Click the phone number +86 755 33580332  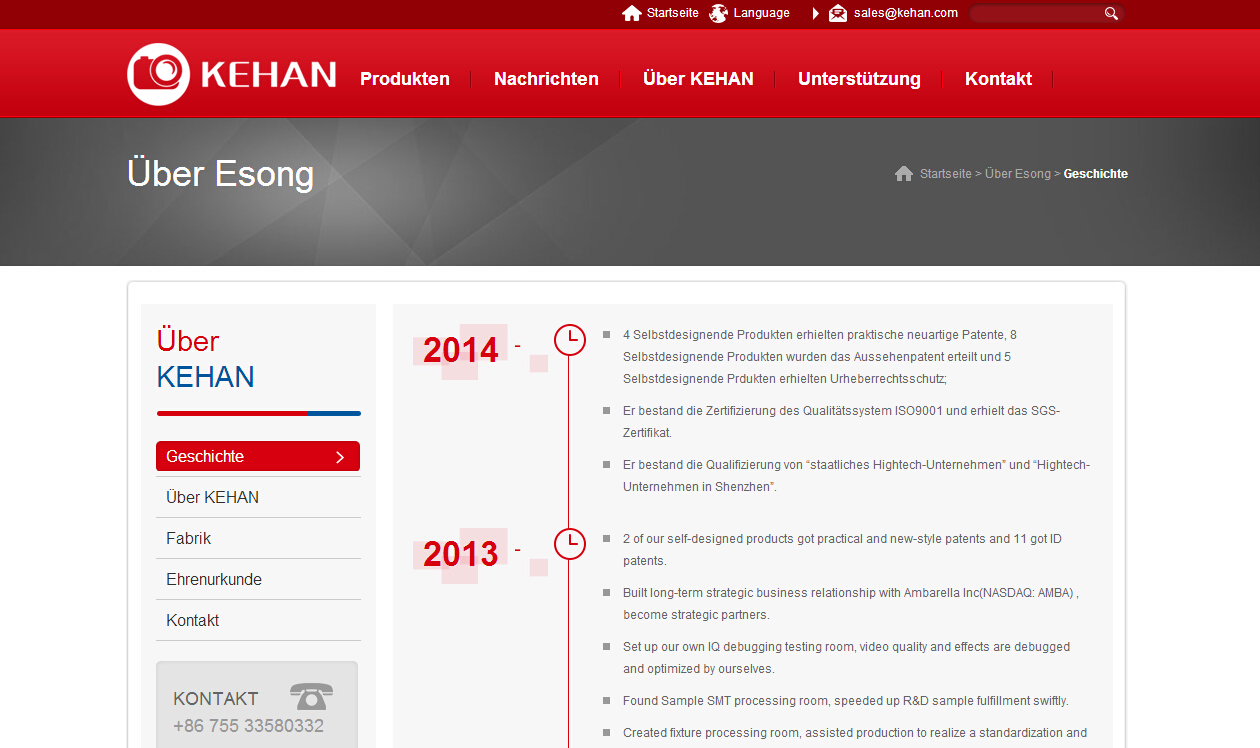coord(248,726)
